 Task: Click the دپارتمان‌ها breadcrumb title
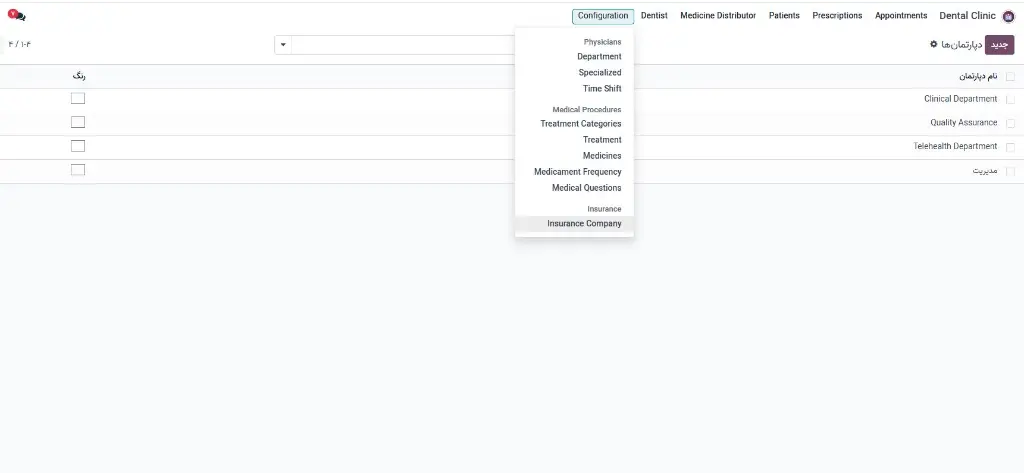pos(961,45)
